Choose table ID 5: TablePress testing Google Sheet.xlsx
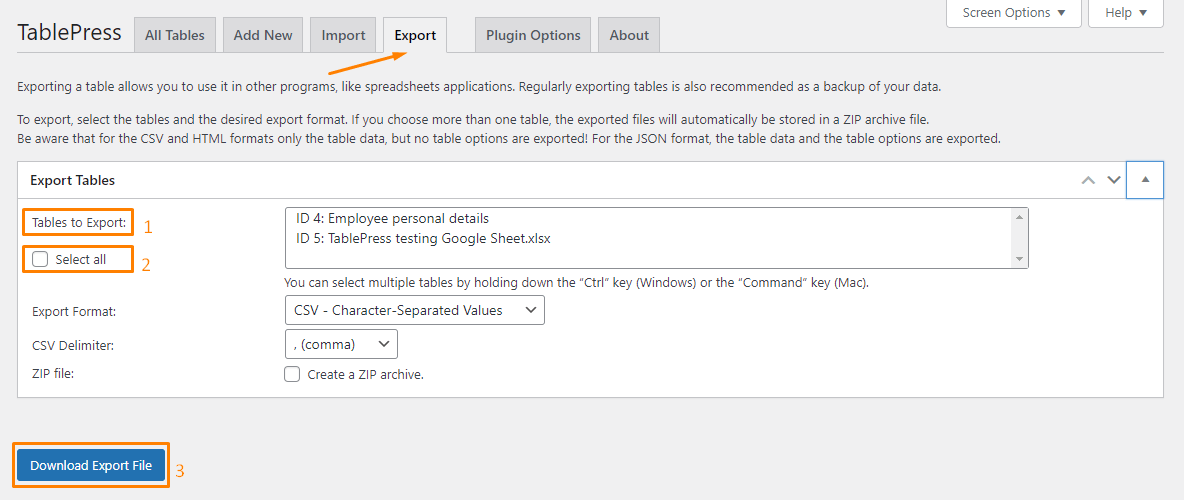Screen dimensions: 1186x500 coord(423,238)
